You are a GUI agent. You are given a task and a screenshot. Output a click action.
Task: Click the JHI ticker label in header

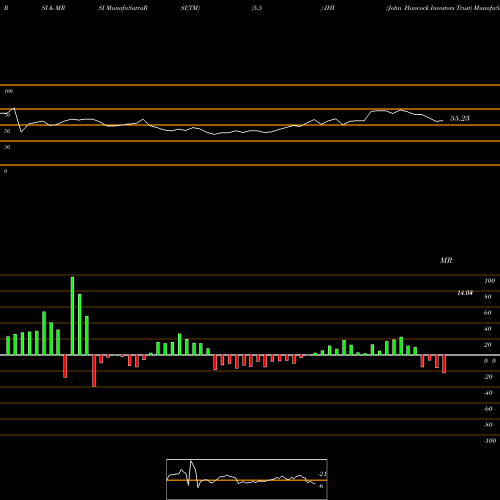pyautogui.click(x=329, y=8)
